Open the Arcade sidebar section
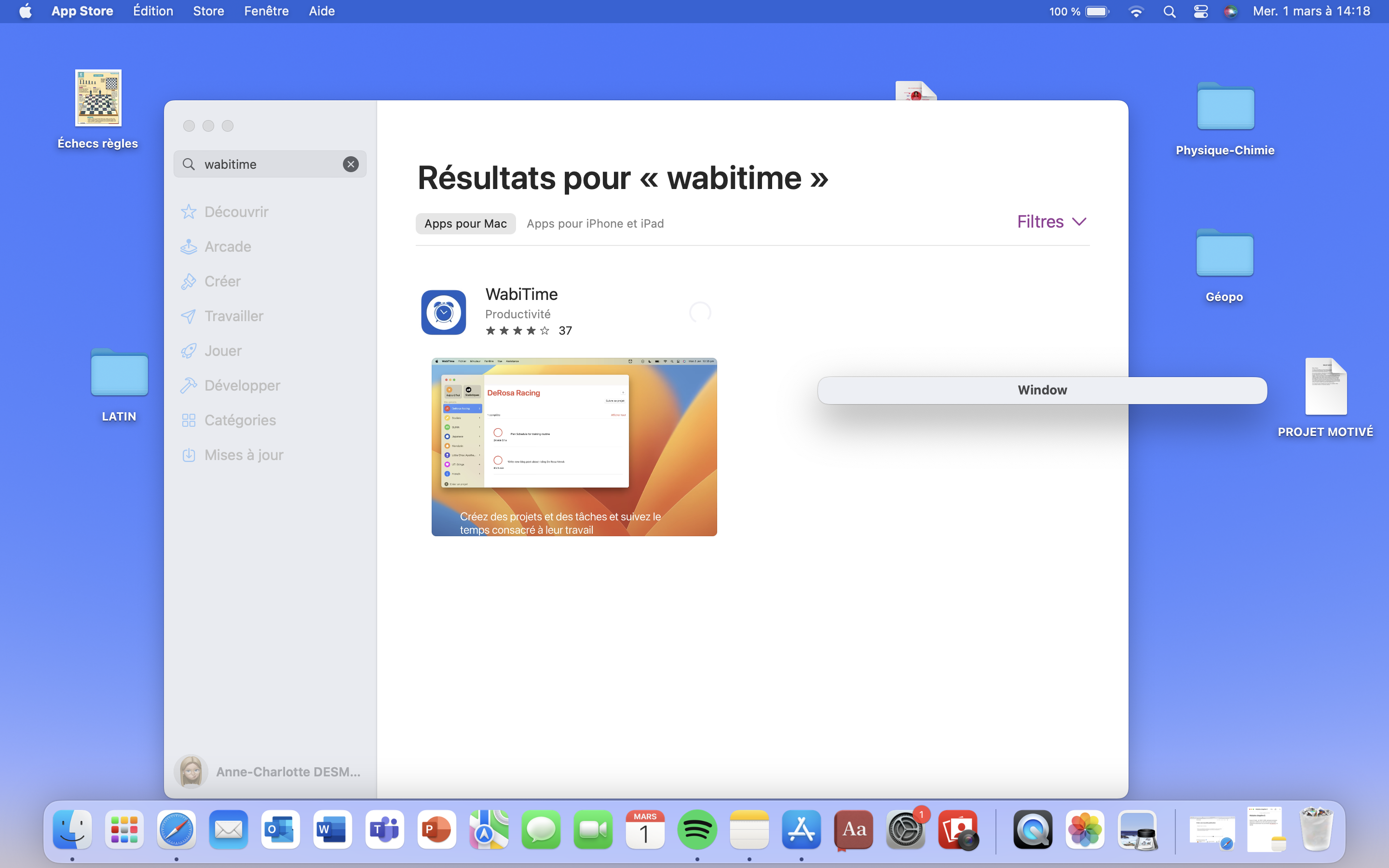1389x868 pixels. click(x=227, y=247)
